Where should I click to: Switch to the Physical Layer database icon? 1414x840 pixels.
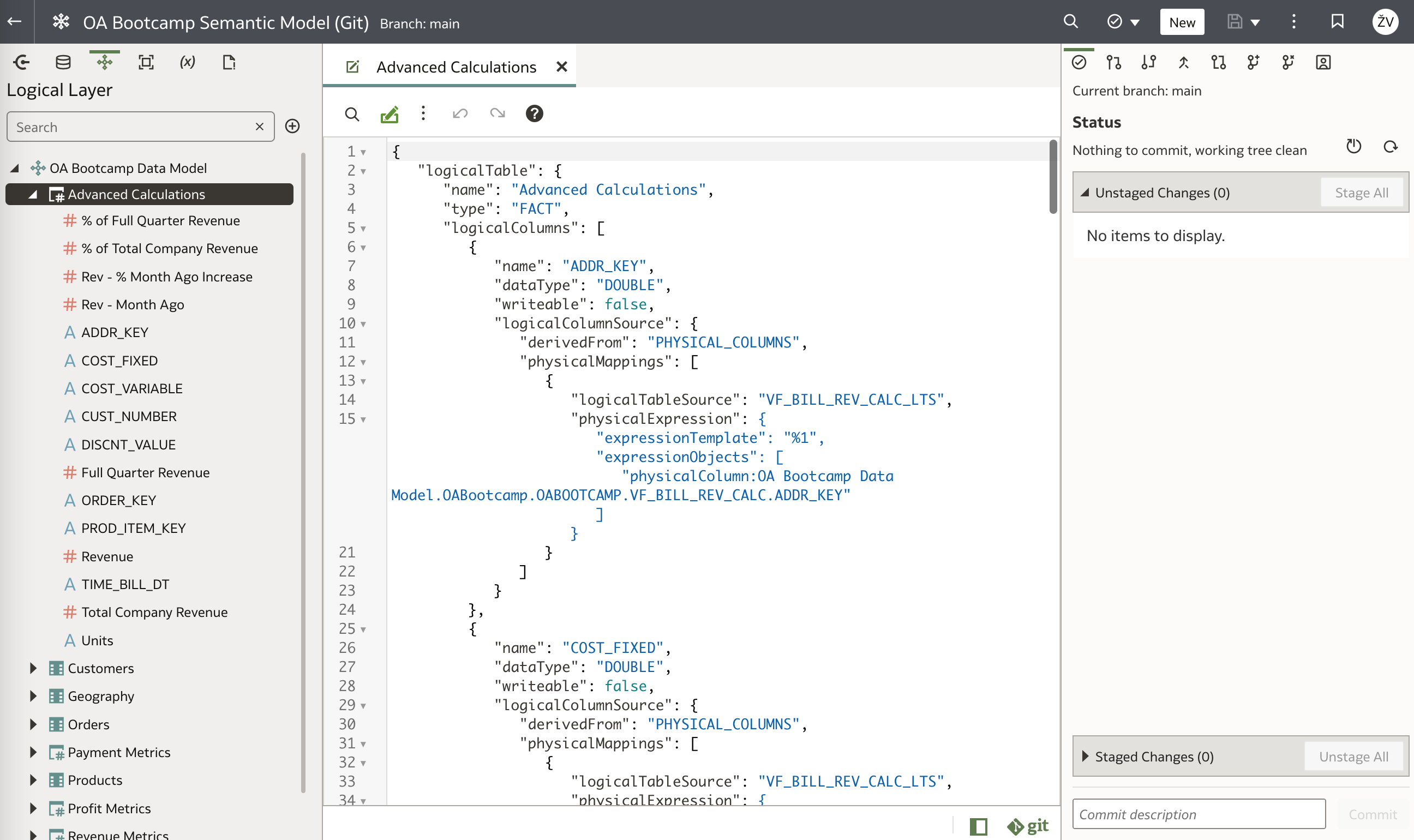63,62
